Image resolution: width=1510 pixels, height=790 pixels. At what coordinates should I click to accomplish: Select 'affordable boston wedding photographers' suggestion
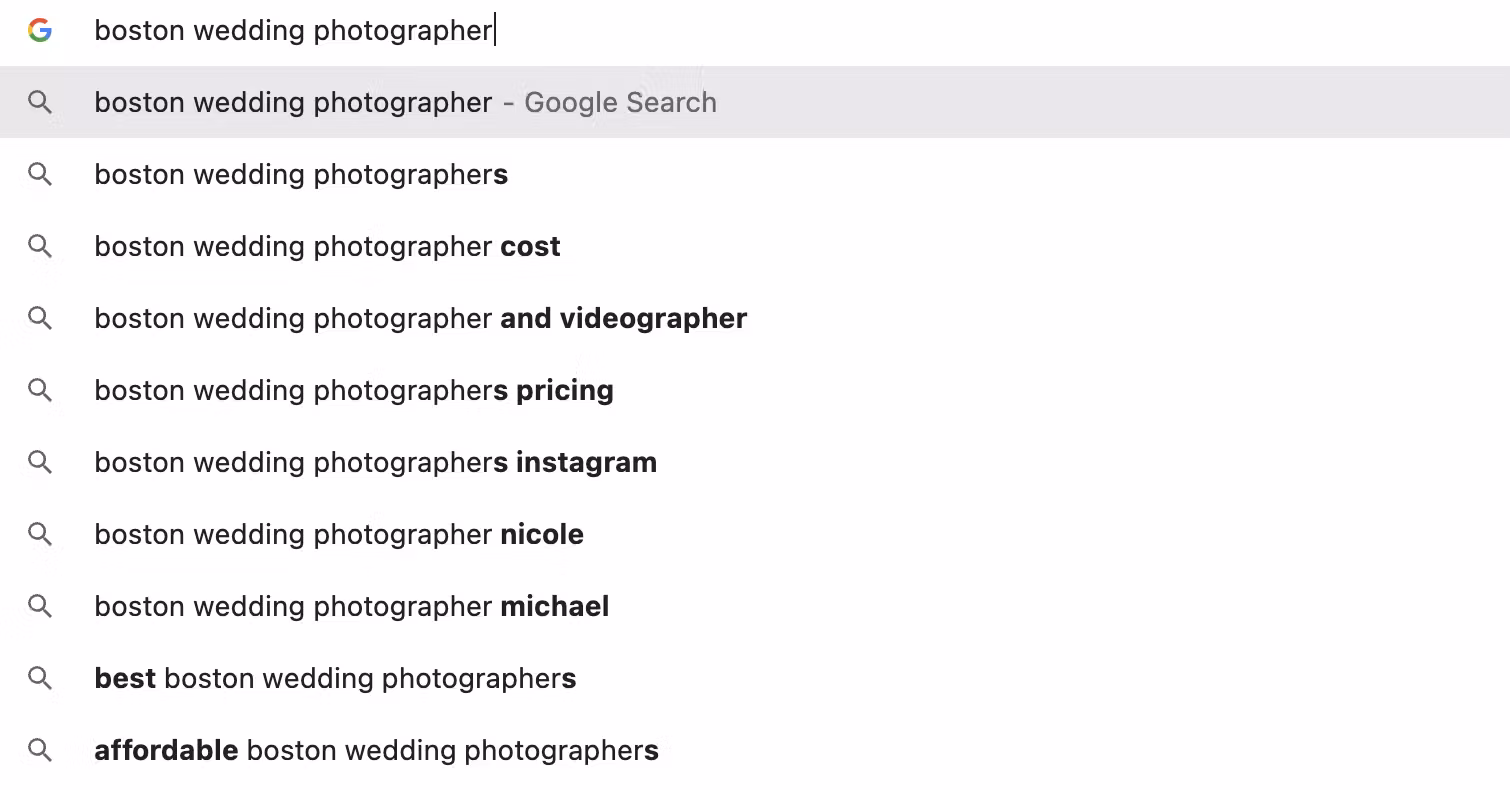click(376, 750)
